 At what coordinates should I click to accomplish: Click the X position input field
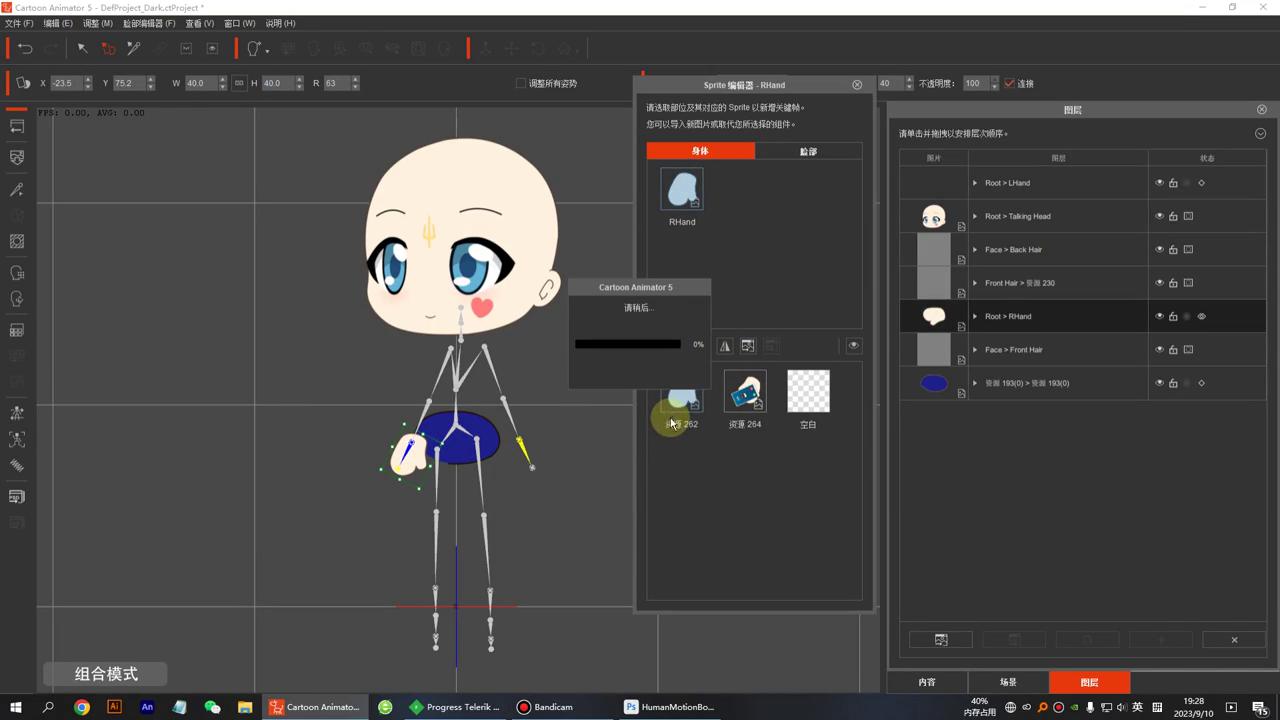(66, 83)
